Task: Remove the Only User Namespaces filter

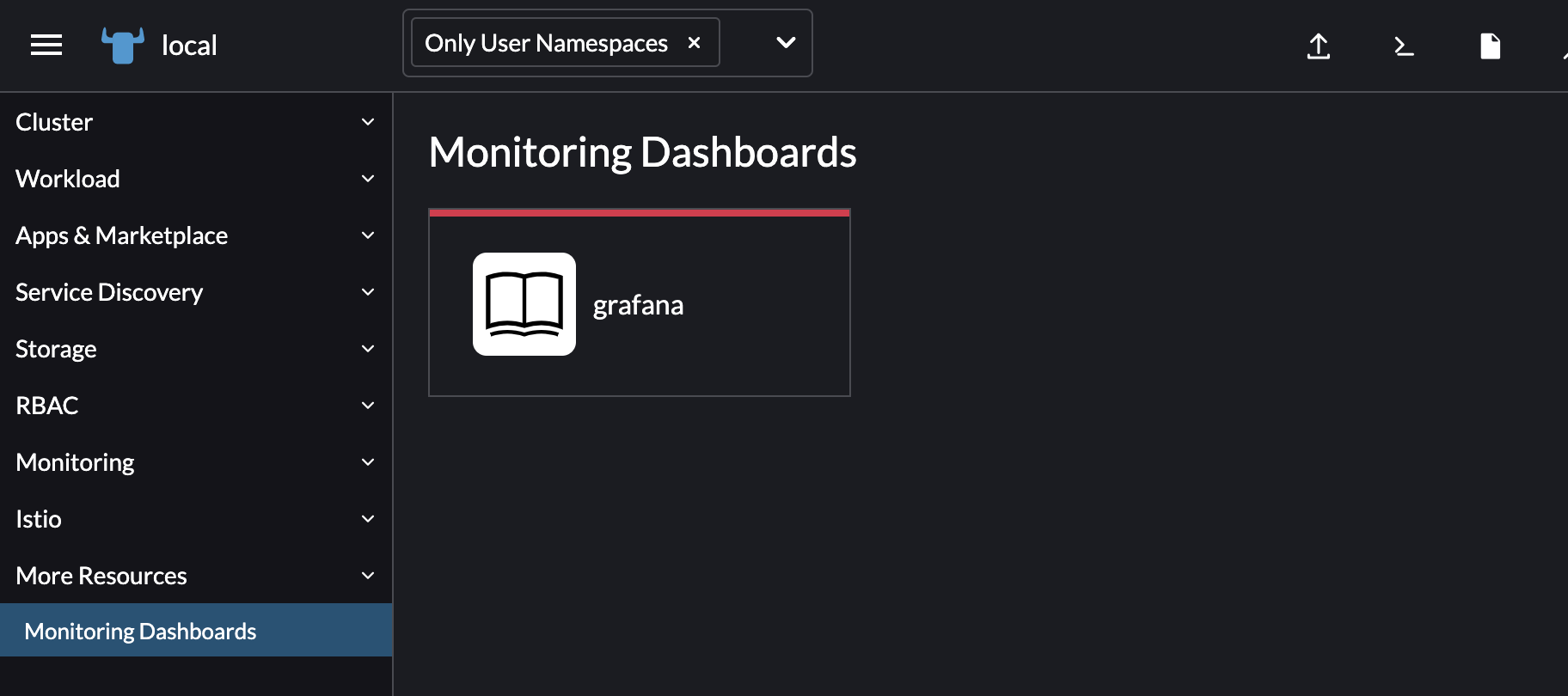Action: 695,43
